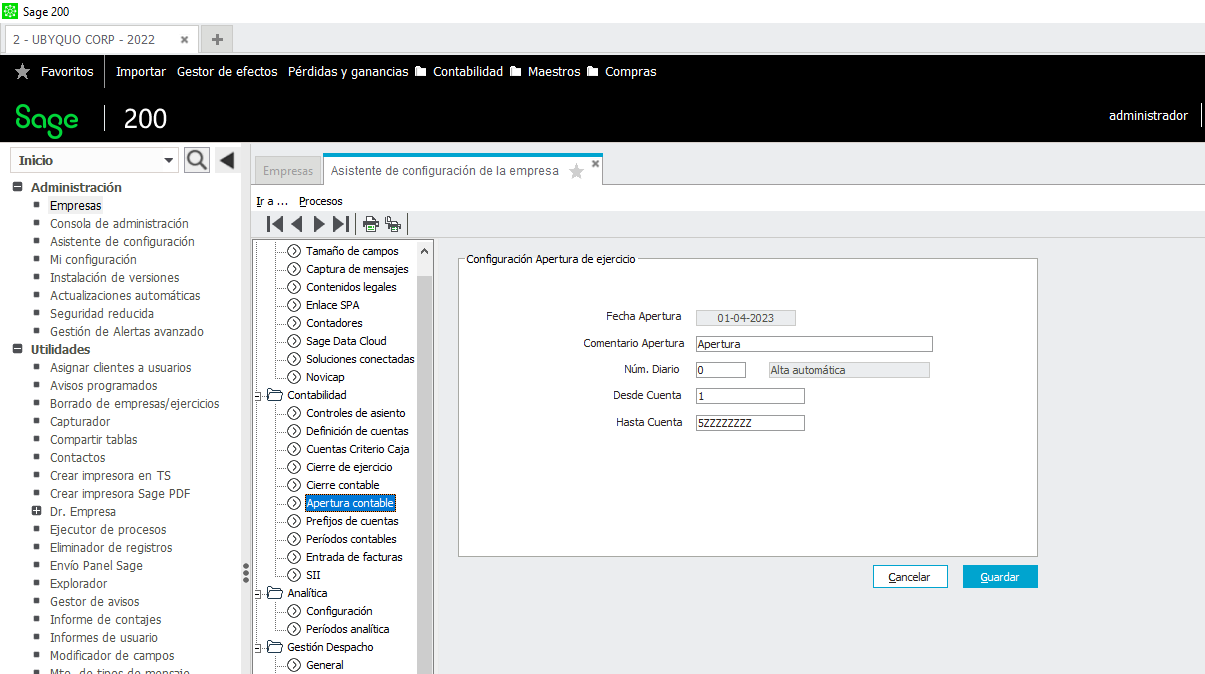Open the Maestros folder icon in top bar
The height and width of the screenshot is (674, 1205).
tap(516, 72)
